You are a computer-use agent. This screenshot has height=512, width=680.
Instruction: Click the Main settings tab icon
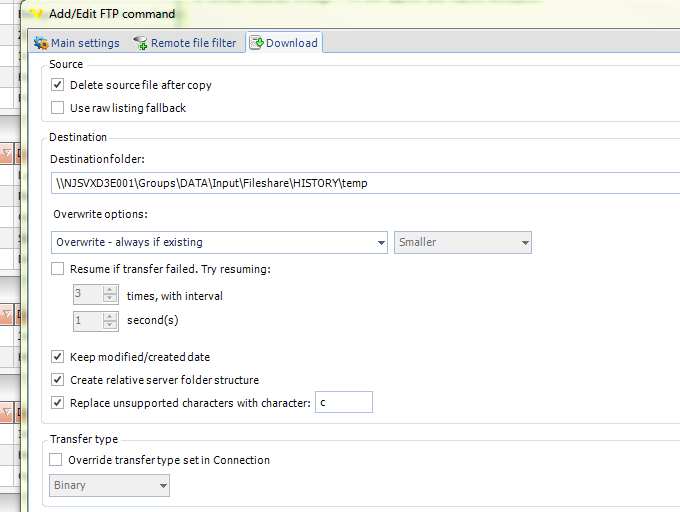[41, 43]
